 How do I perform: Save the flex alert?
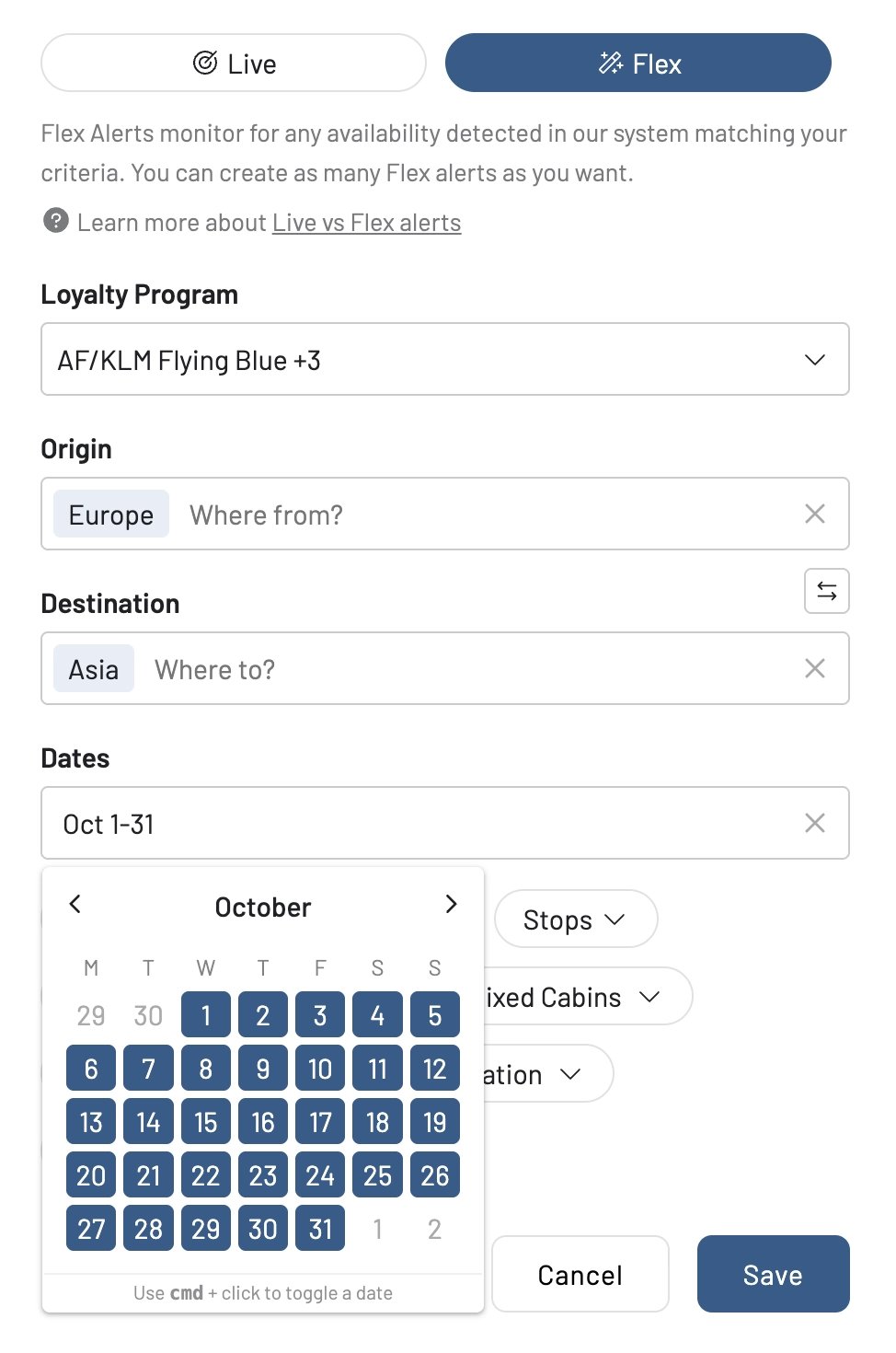click(x=773, y=1275)
